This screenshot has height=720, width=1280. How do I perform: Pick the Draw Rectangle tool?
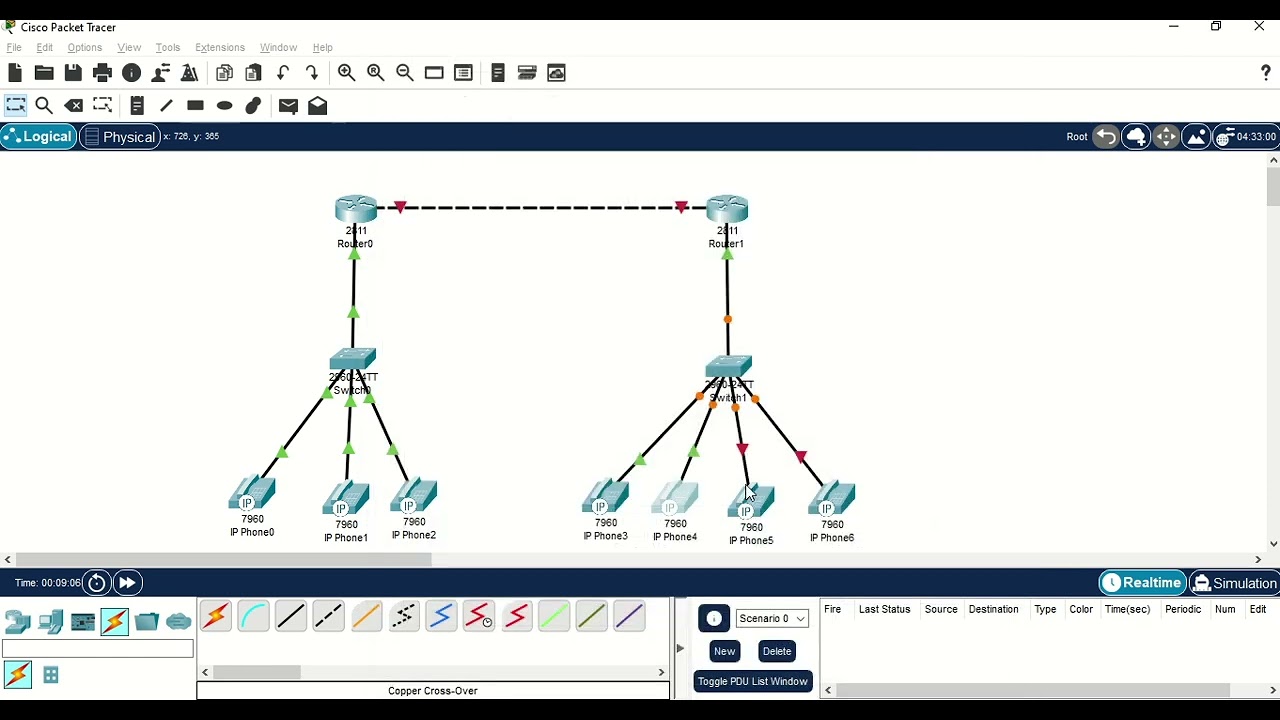point(195,105)
